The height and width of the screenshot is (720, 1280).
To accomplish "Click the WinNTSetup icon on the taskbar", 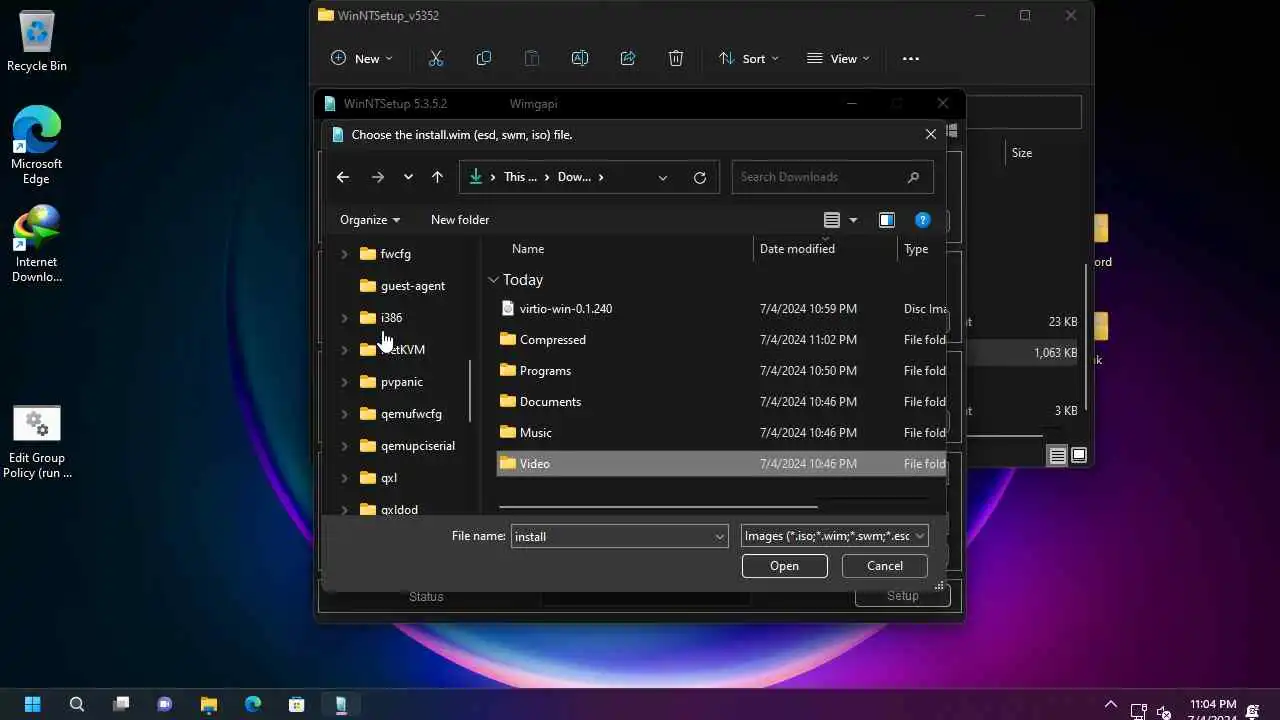I will click(x=341, y=704).
